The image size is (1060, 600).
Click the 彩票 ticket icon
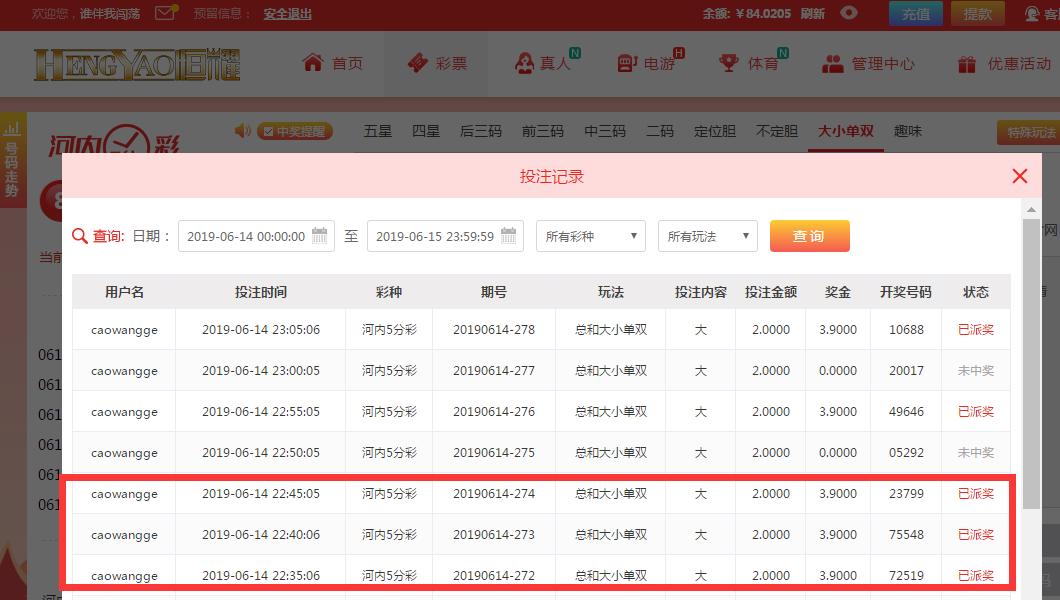click(x=418, y=63)
